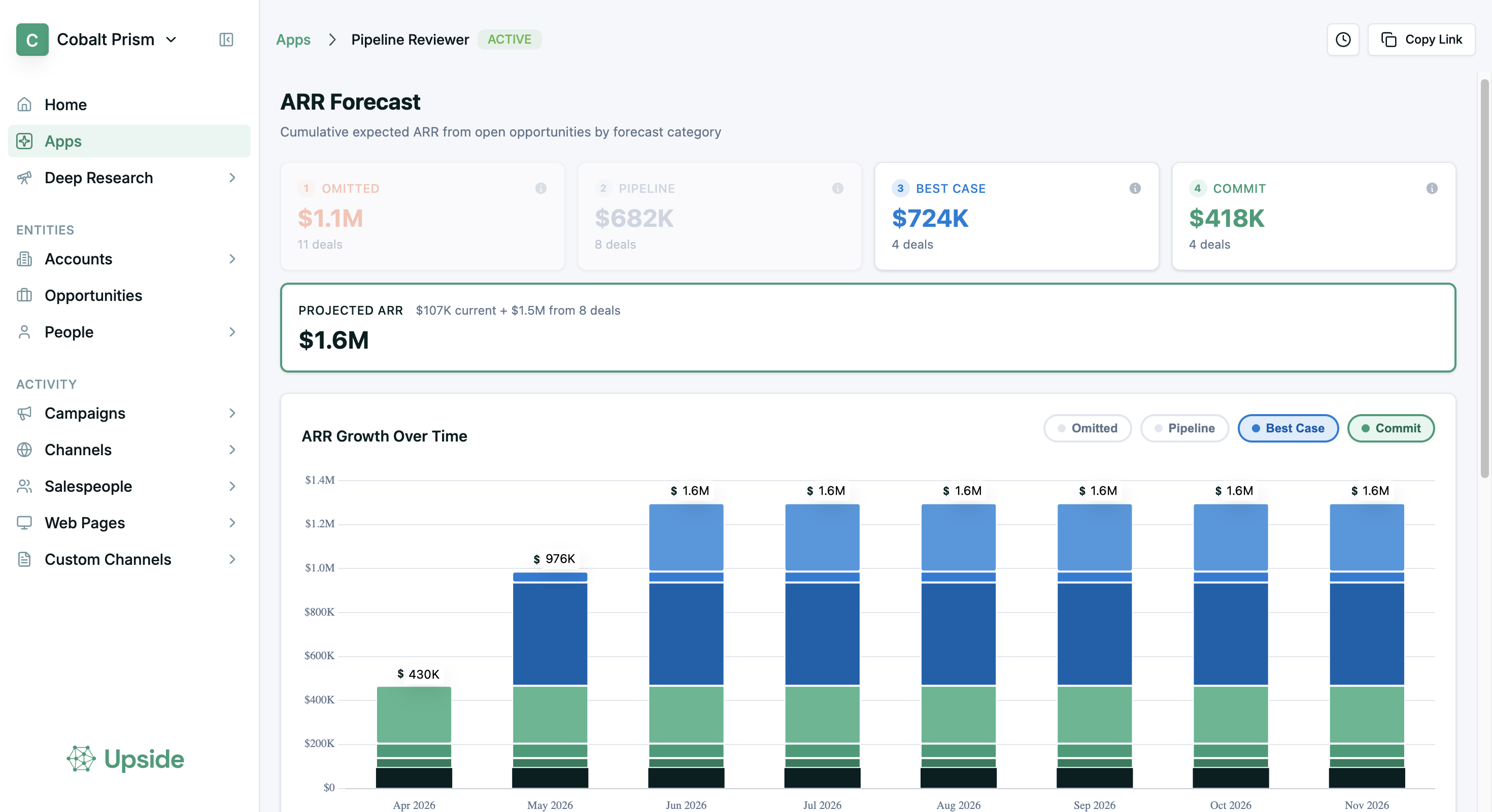Click the Custom Channels document icon
Viewport: 1492px width, 812px height.
[x=24, y=558]
